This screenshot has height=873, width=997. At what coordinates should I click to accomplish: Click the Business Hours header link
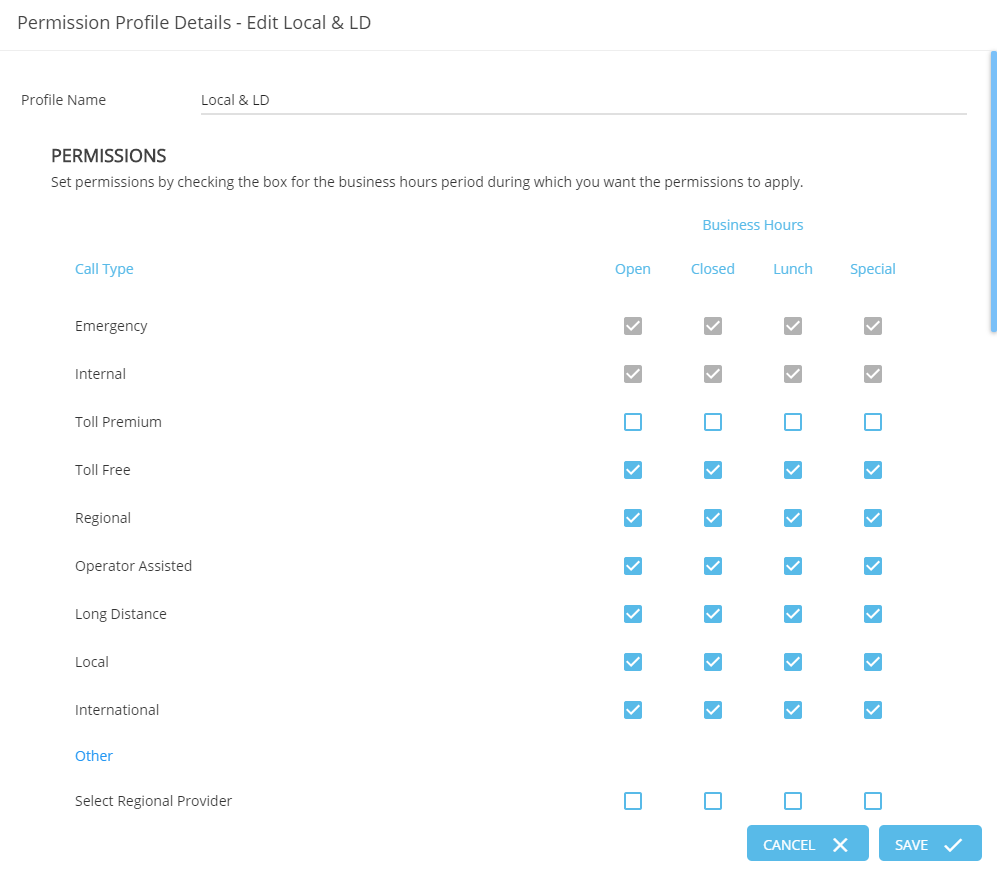(753, 225)
